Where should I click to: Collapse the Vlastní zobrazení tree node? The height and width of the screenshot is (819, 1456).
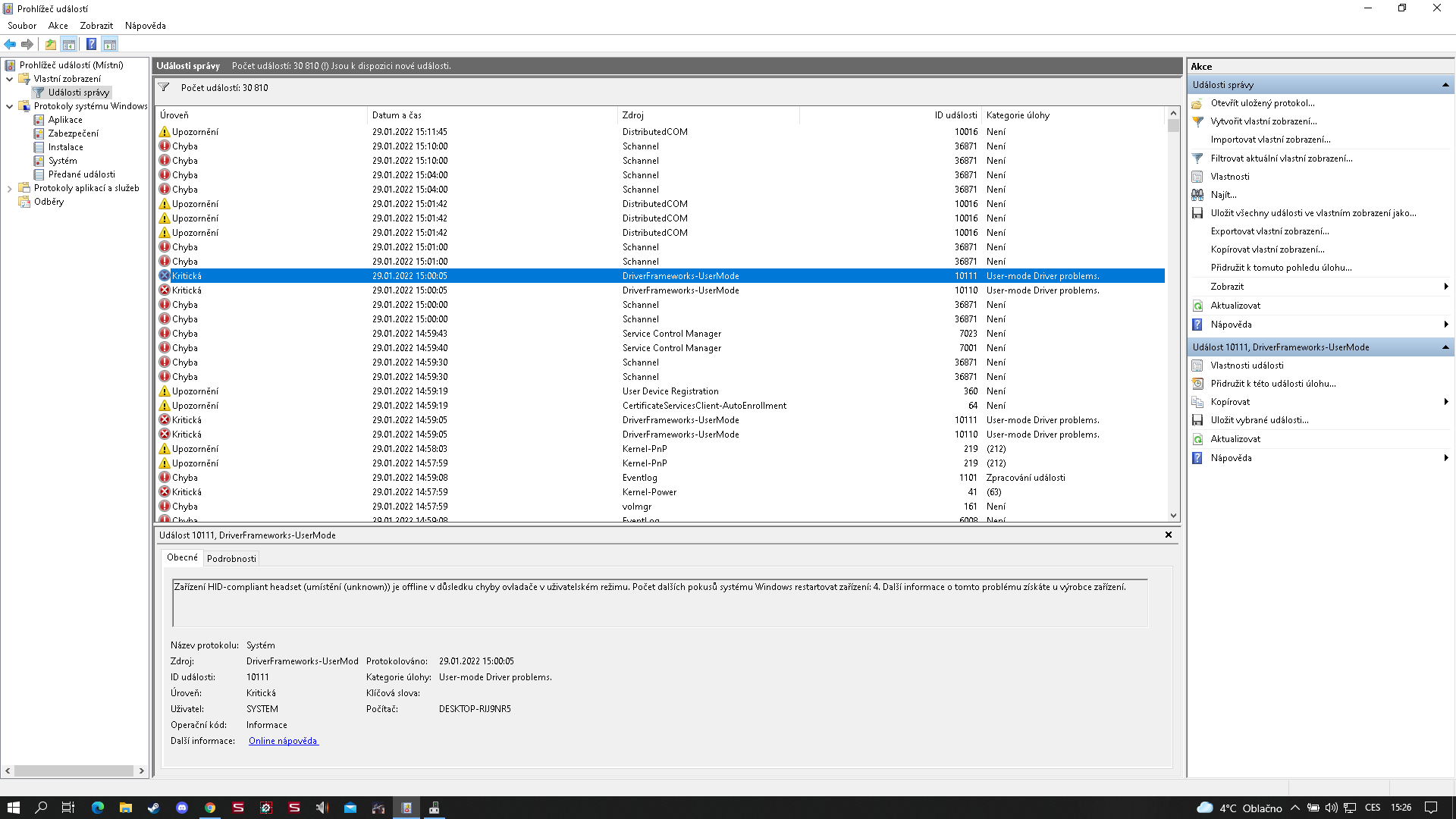tap(9, 79)
